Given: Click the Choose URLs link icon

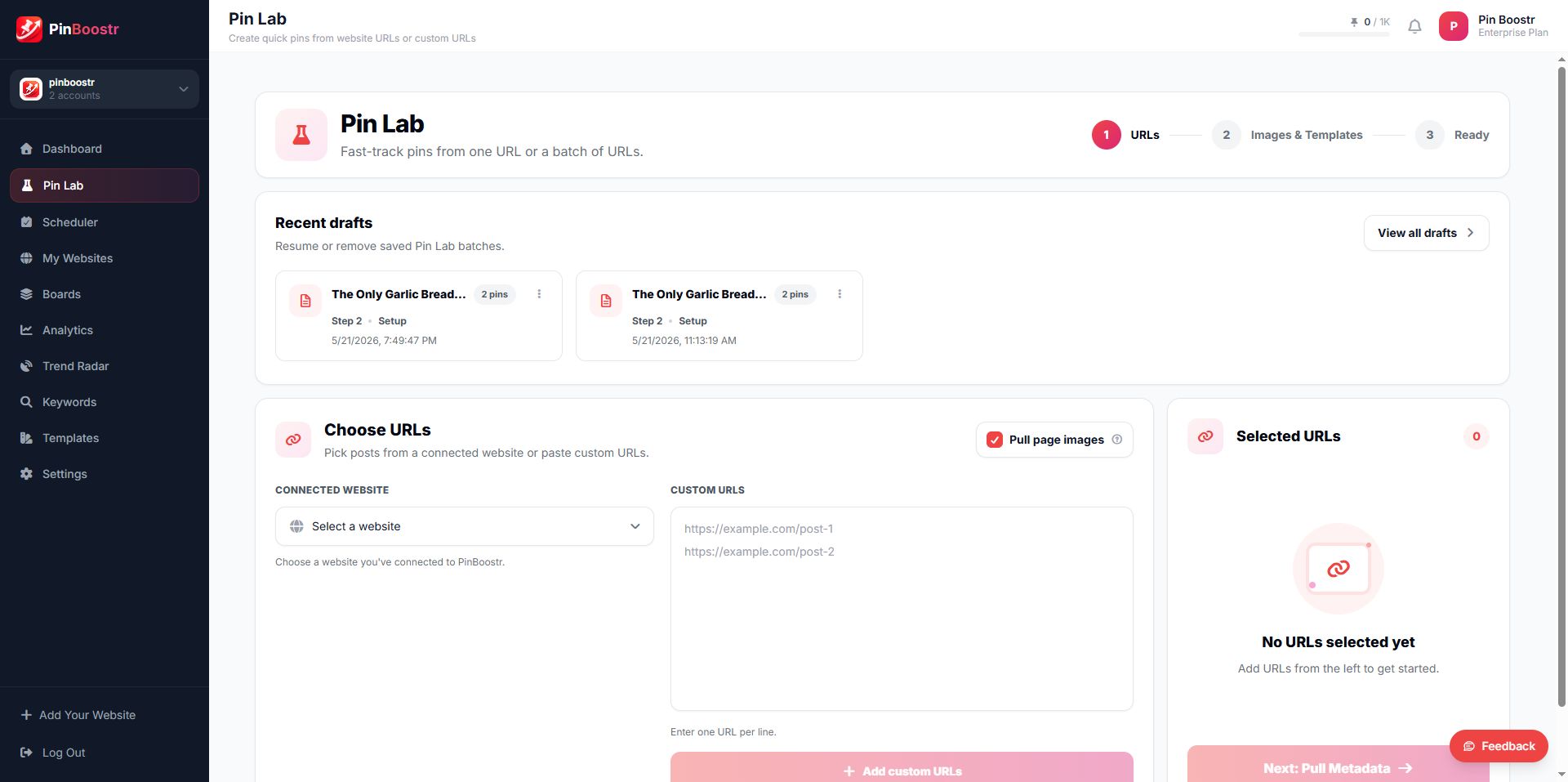Looking at the screenshot, I should 293,440.
